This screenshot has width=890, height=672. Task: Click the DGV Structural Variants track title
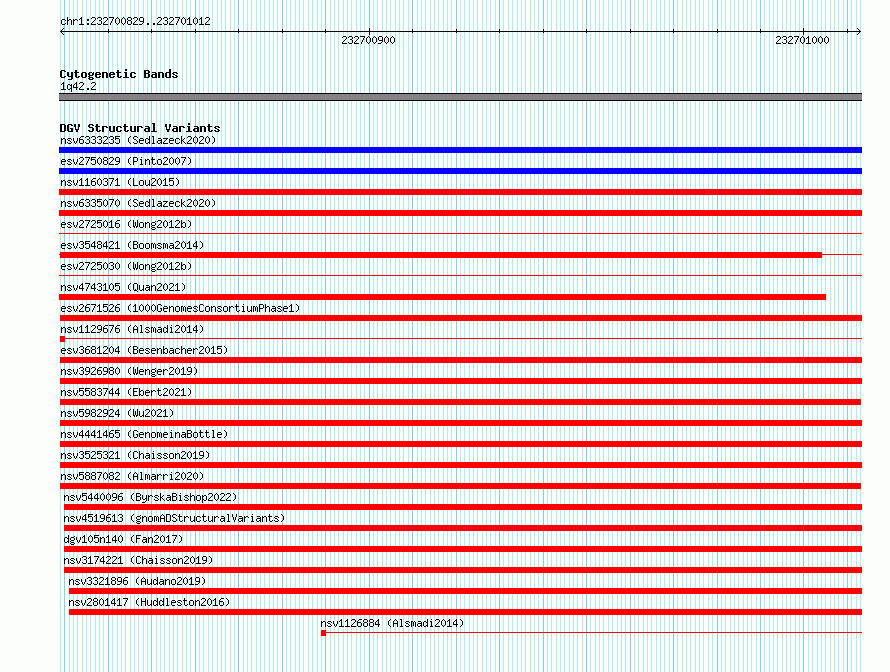[x=140, y=128]
